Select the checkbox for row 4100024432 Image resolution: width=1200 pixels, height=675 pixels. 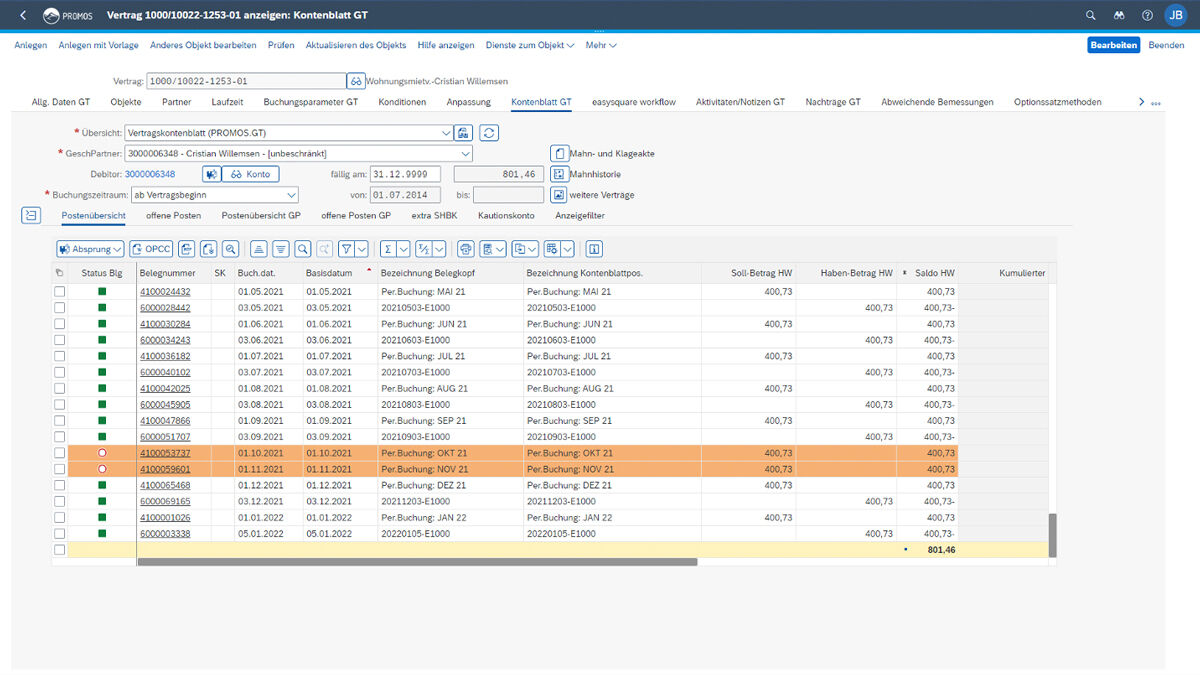59,292
